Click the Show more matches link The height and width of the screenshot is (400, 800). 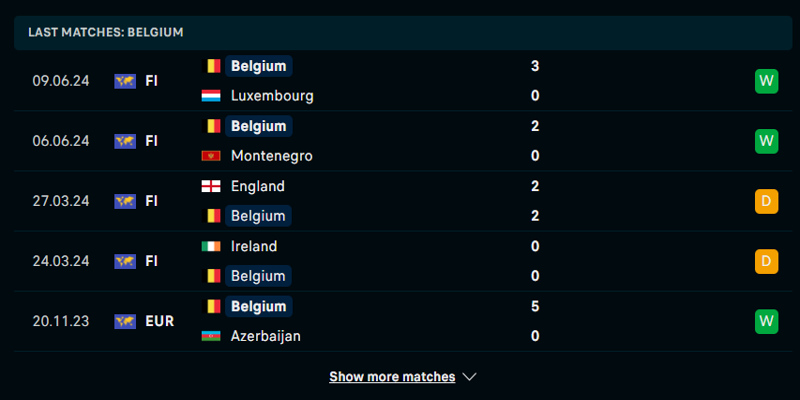point(392,377)
